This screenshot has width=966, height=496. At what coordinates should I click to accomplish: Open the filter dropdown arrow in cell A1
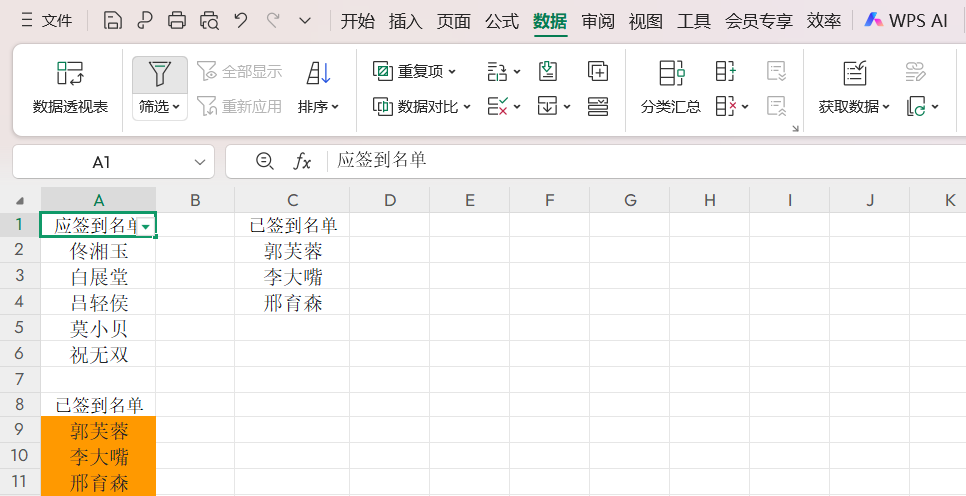(147, 227)
